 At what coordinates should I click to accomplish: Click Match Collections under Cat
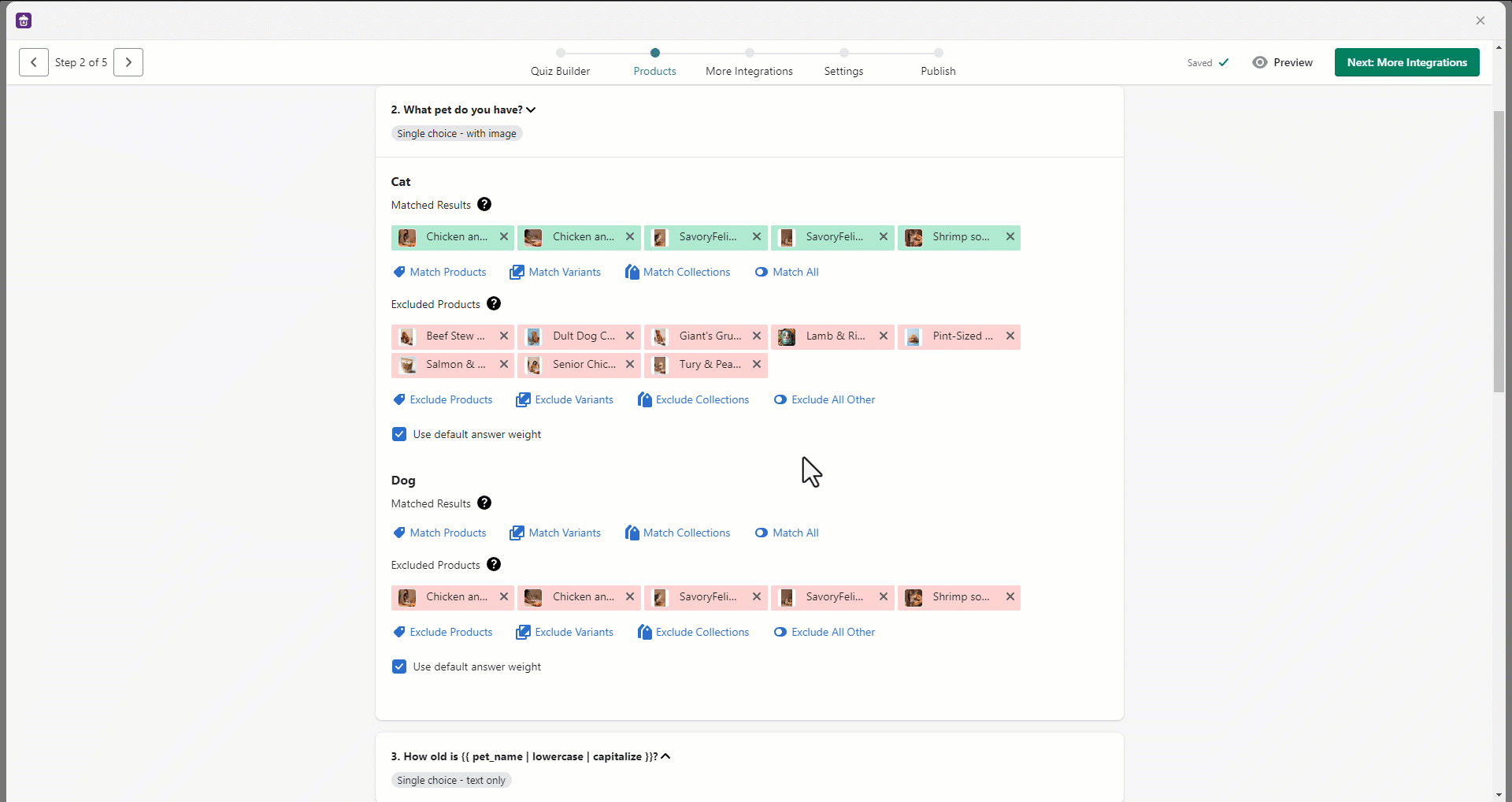point(677,273)
